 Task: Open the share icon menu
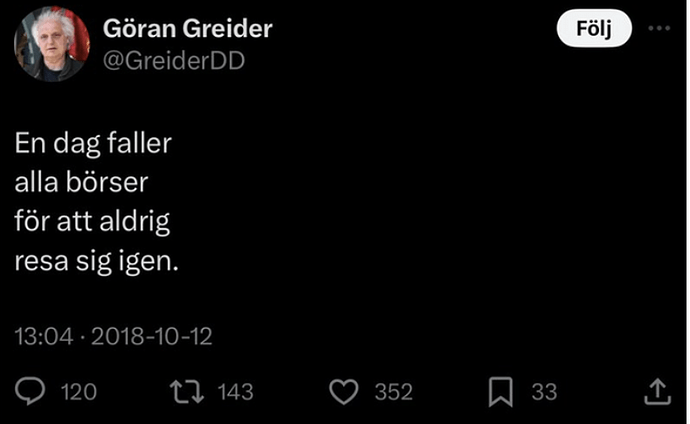[657, 391]
